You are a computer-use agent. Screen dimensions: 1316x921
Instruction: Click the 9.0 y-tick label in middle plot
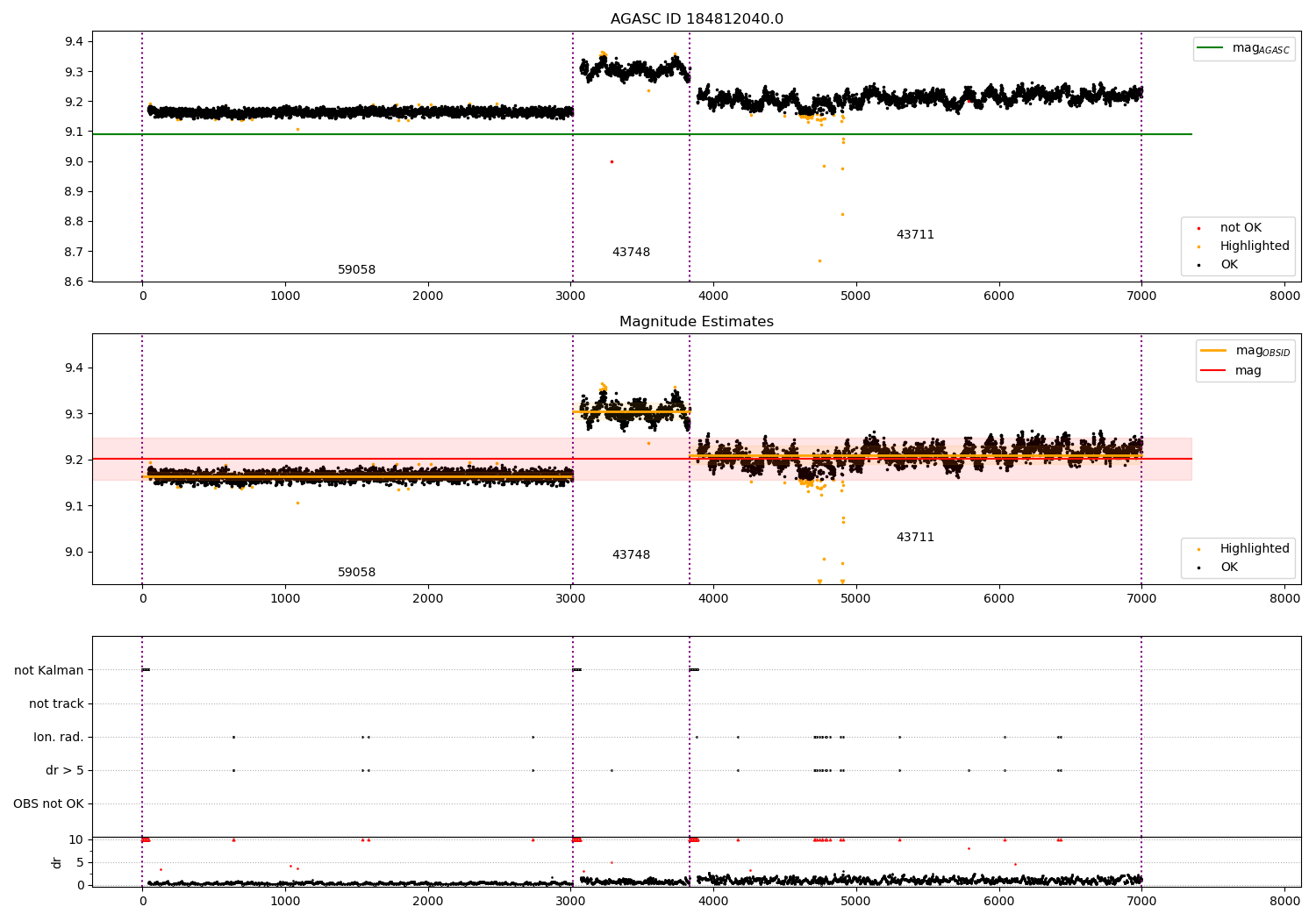[x=74, y=553]
